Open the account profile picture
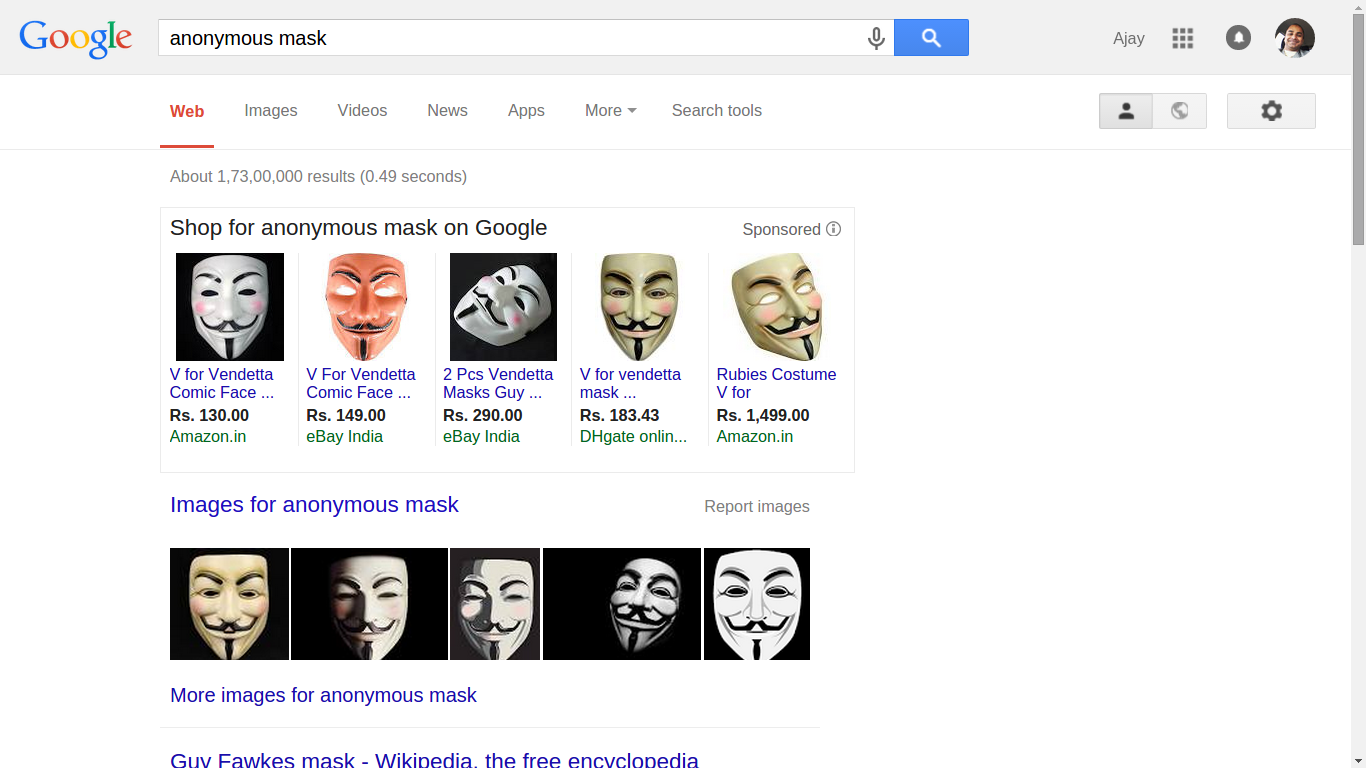This screenshot has width=1366, height=768. tap(1294, 38)
